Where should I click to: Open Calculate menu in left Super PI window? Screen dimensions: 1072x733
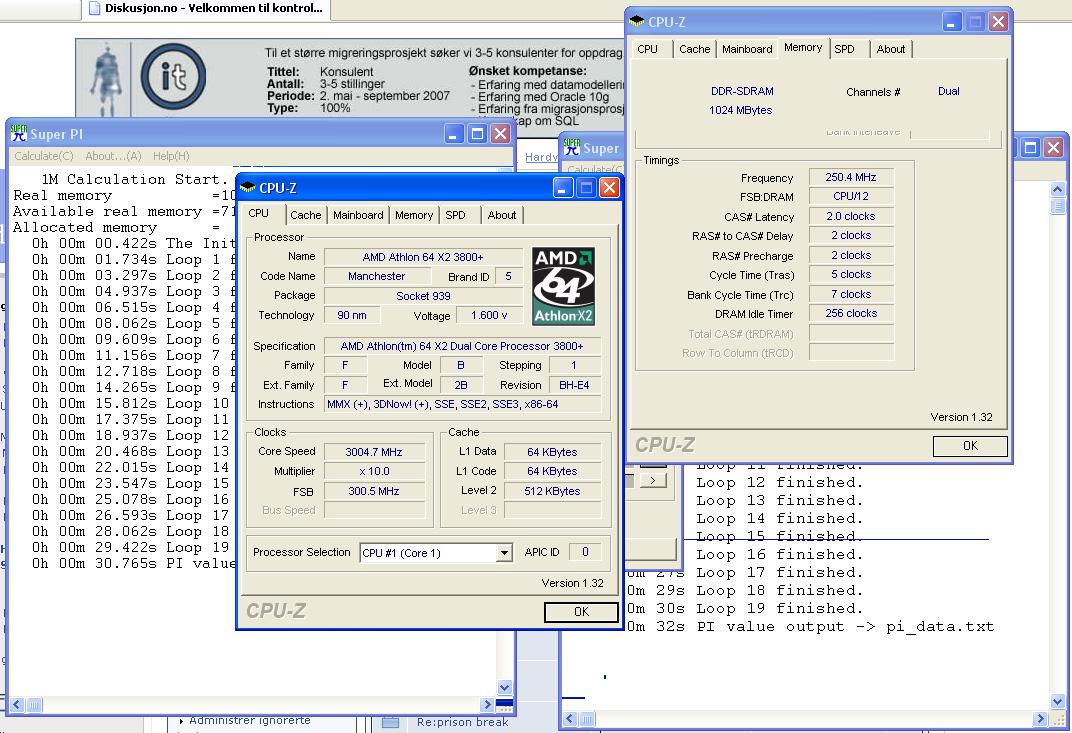click(x=44, y=156)
